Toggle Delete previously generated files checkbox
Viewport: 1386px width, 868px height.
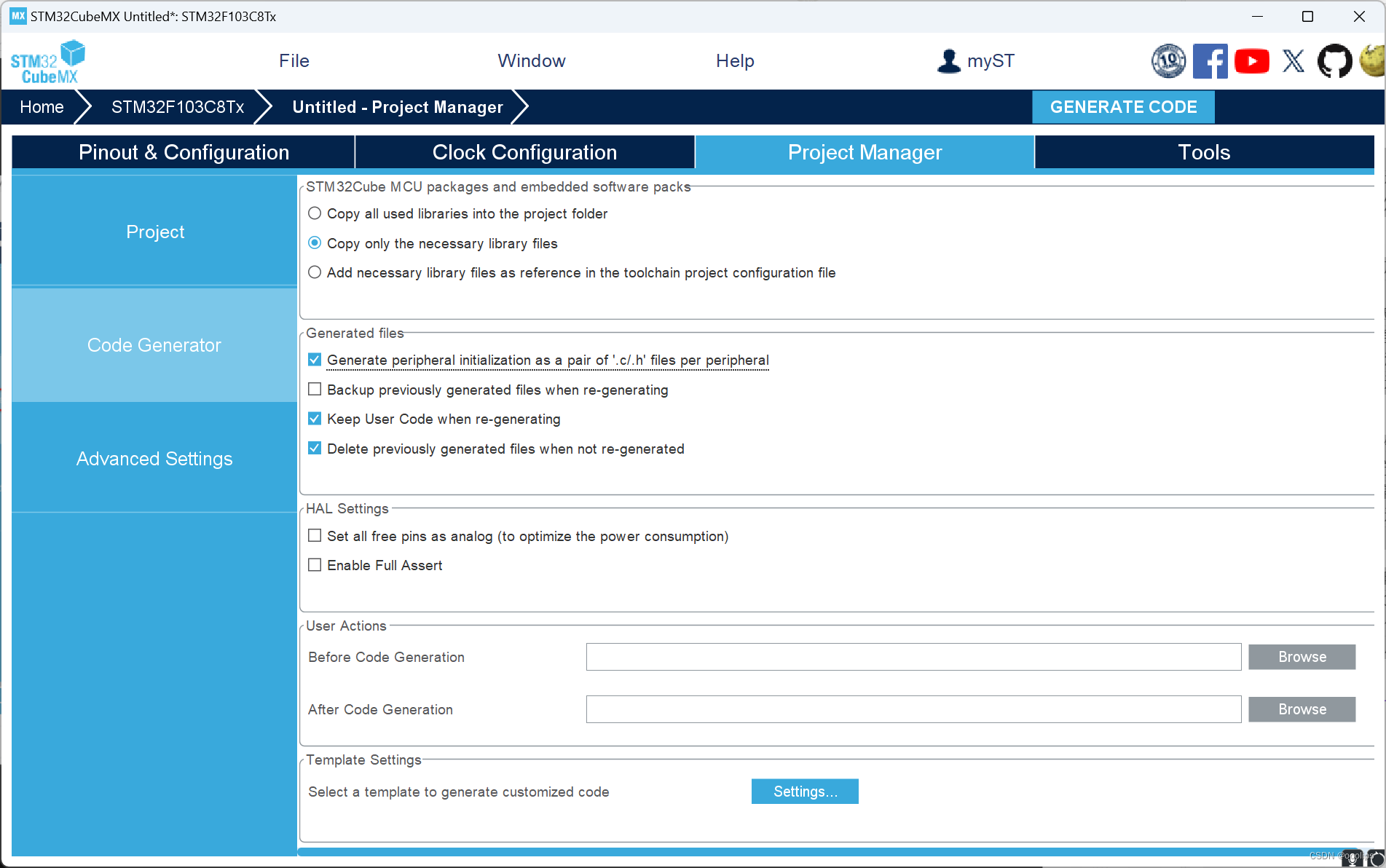click(315, 449)
